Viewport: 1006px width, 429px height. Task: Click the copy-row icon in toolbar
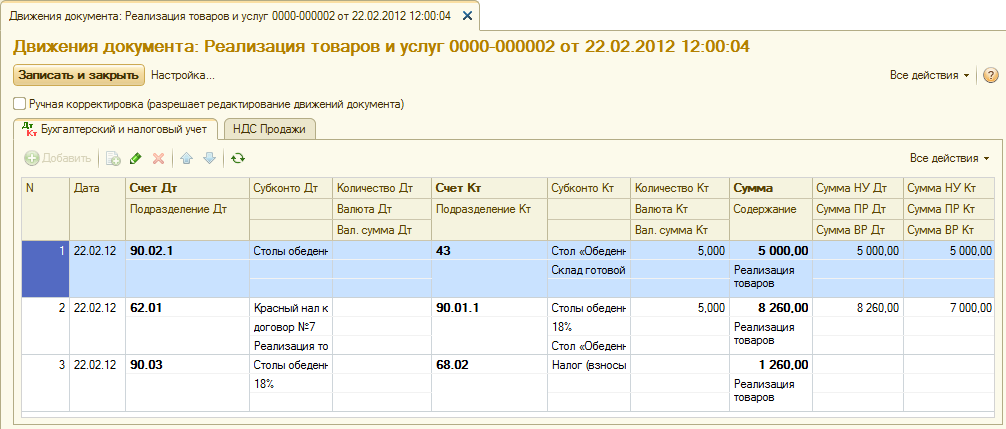click(113, 158)
